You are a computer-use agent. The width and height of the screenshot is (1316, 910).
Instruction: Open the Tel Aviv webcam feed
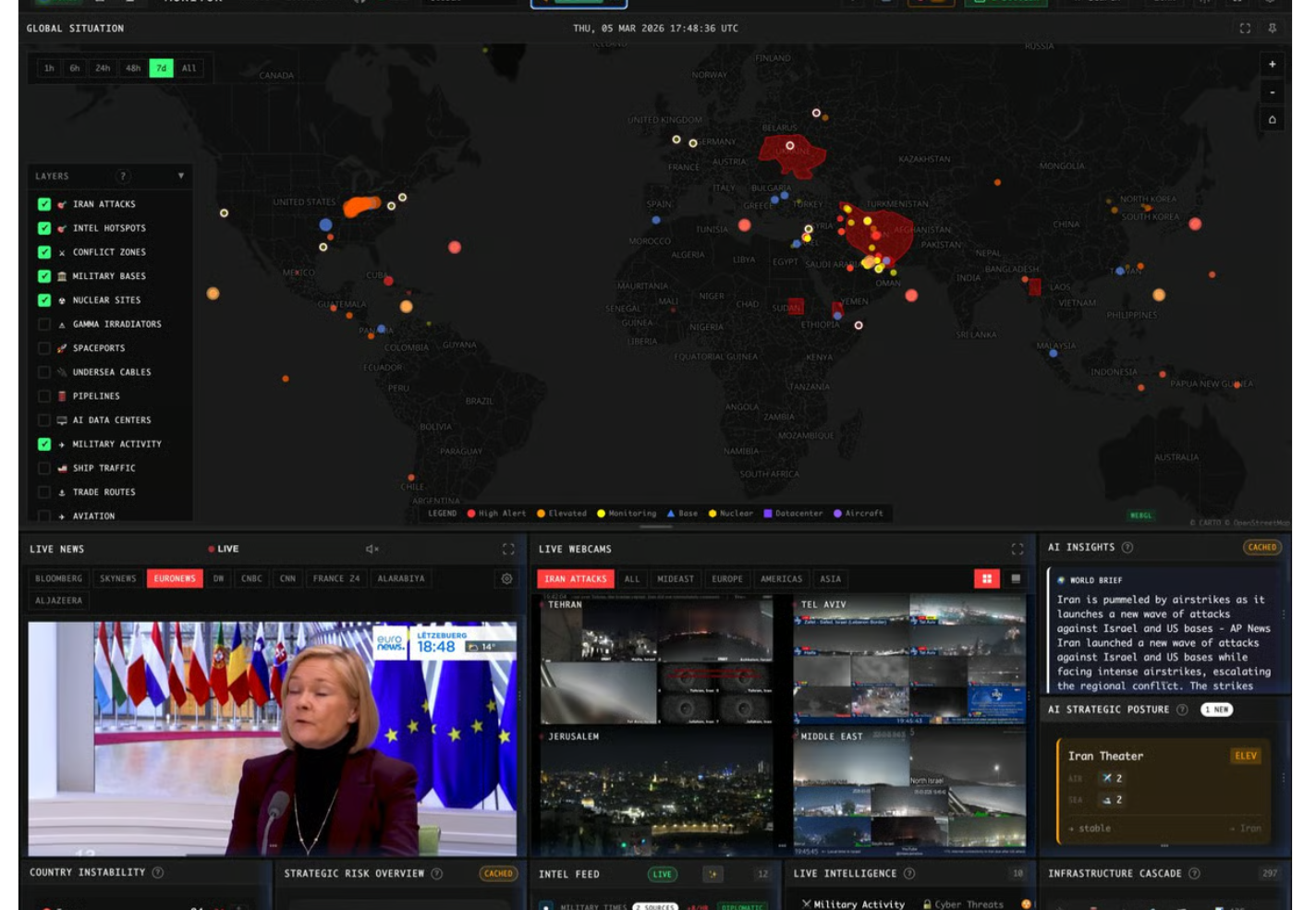coord(909,660)
